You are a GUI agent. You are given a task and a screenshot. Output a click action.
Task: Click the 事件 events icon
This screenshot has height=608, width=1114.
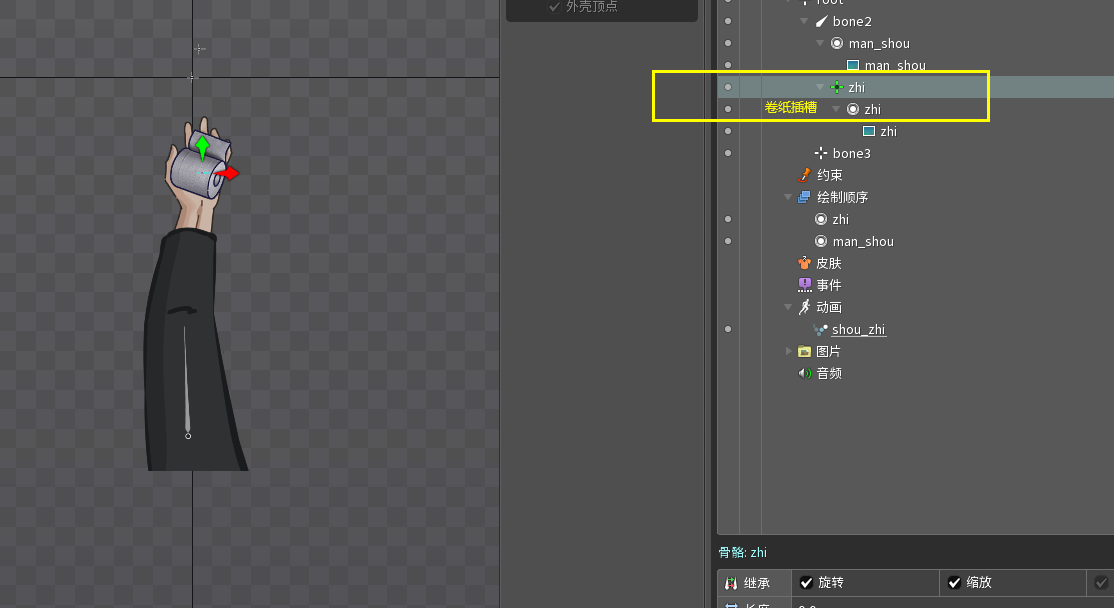tap(805, 285)
